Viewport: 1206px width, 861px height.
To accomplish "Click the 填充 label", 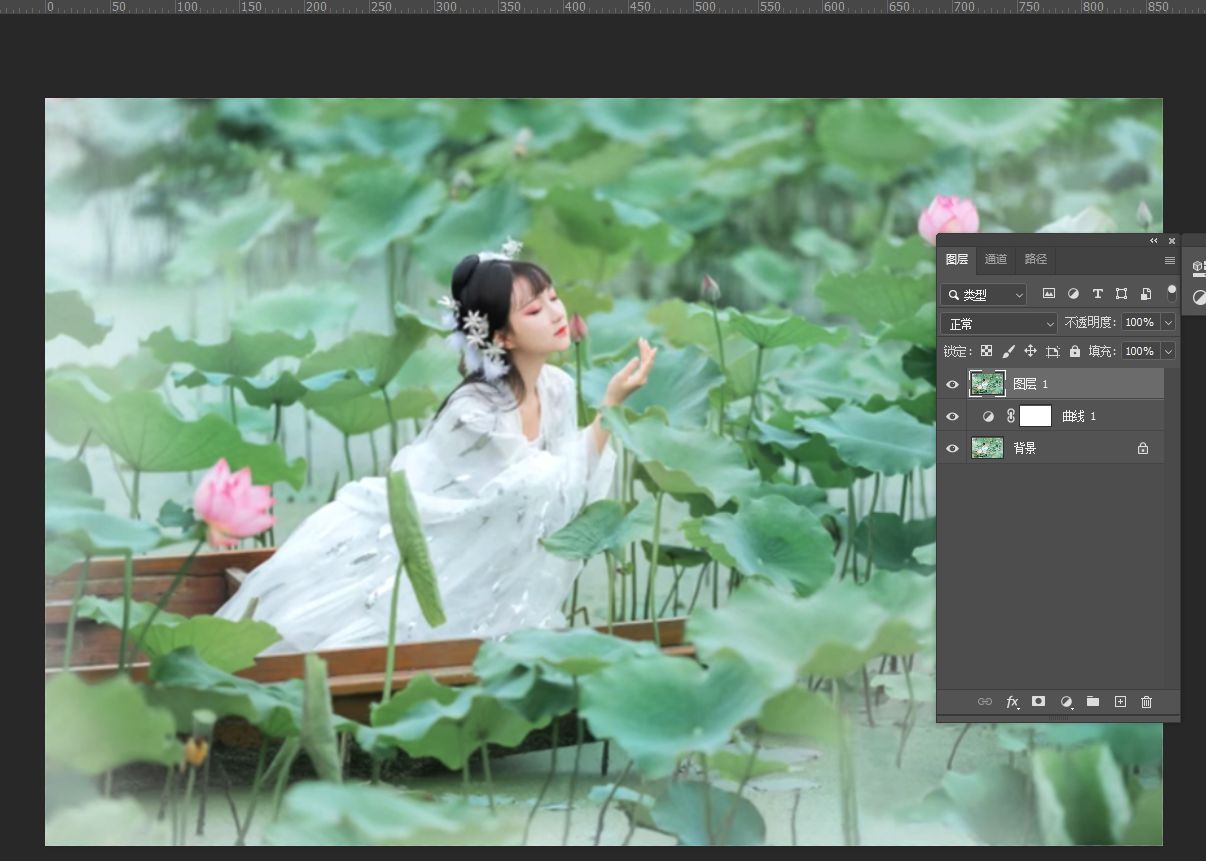I will pyautogui.click(x=1102, y=351).
